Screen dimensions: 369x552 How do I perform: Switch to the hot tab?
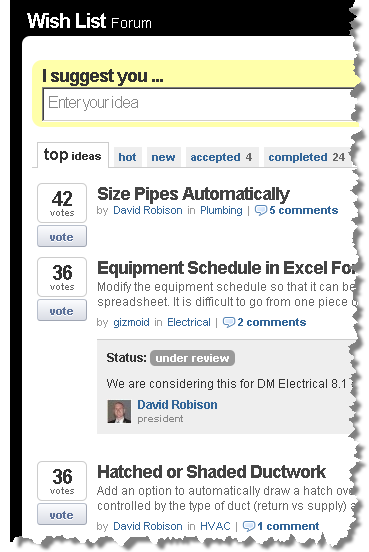[x=127, y=157]
